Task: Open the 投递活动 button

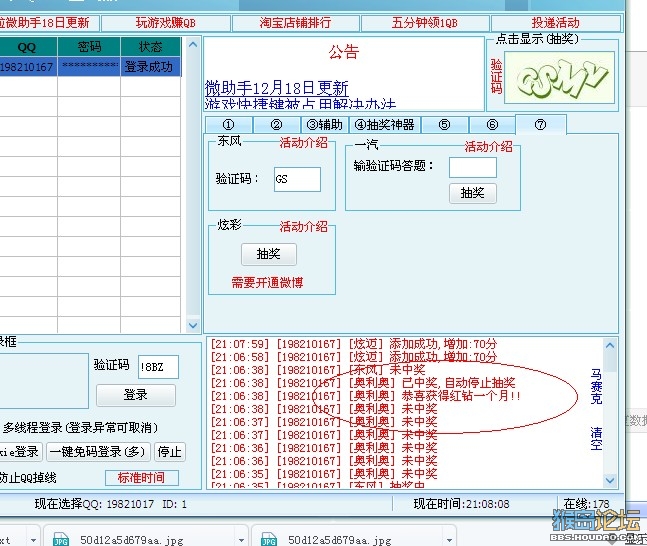Action: pos(556,23)
